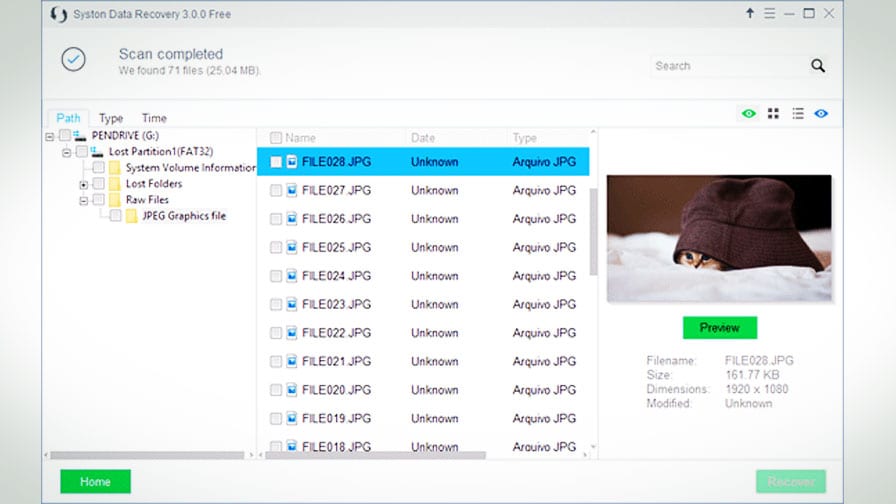Click the image icon of FILE020.JPG
This screenshot has height=504, width=896.
[291, 390]
